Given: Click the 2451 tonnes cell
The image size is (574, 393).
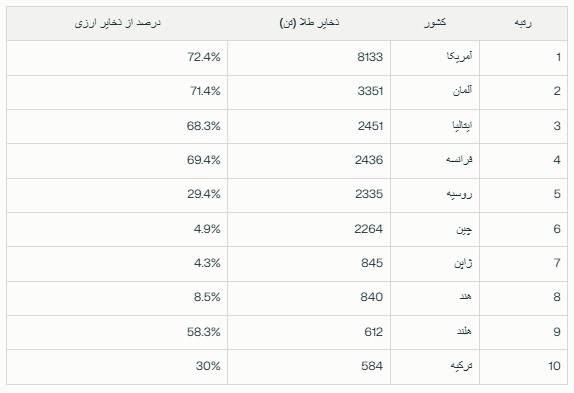Looking at the screenshot, I should click(x=309, y=126).
